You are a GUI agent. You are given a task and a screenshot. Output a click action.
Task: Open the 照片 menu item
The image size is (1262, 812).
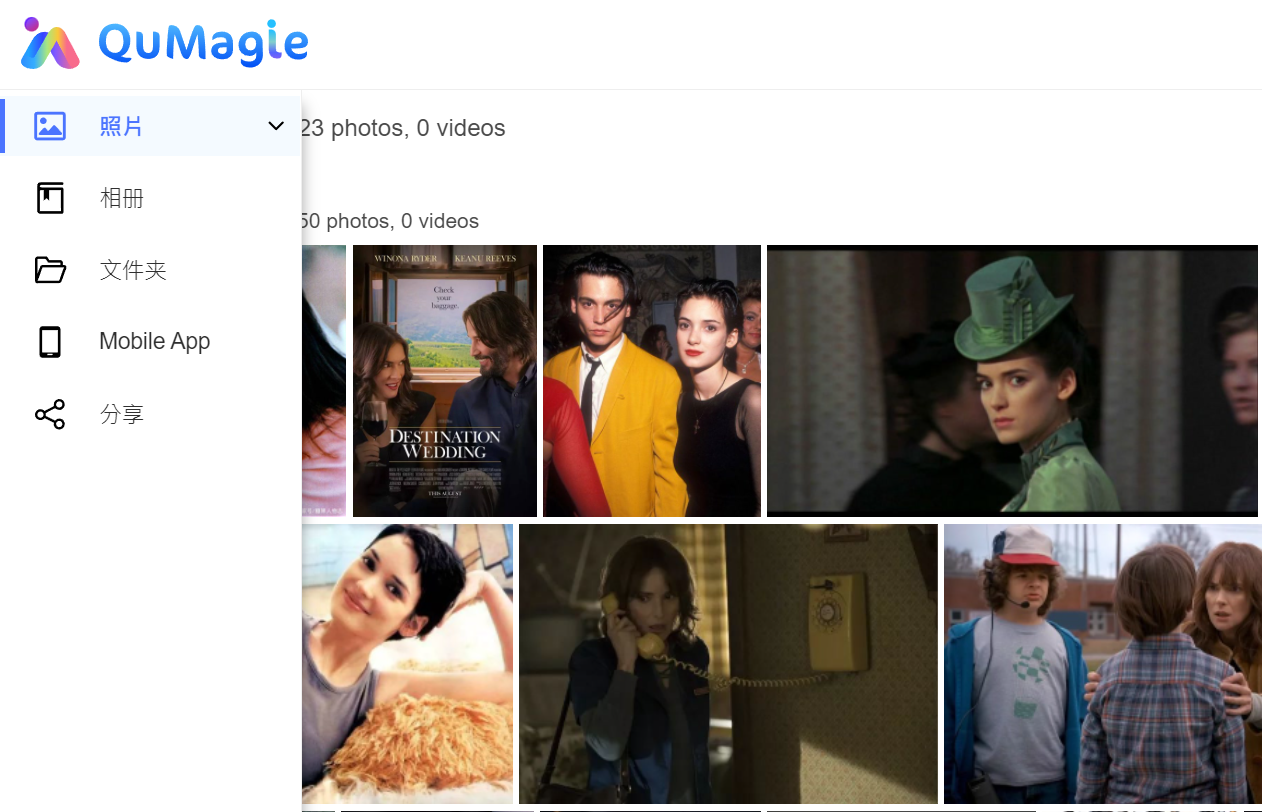tap(151, 126)
